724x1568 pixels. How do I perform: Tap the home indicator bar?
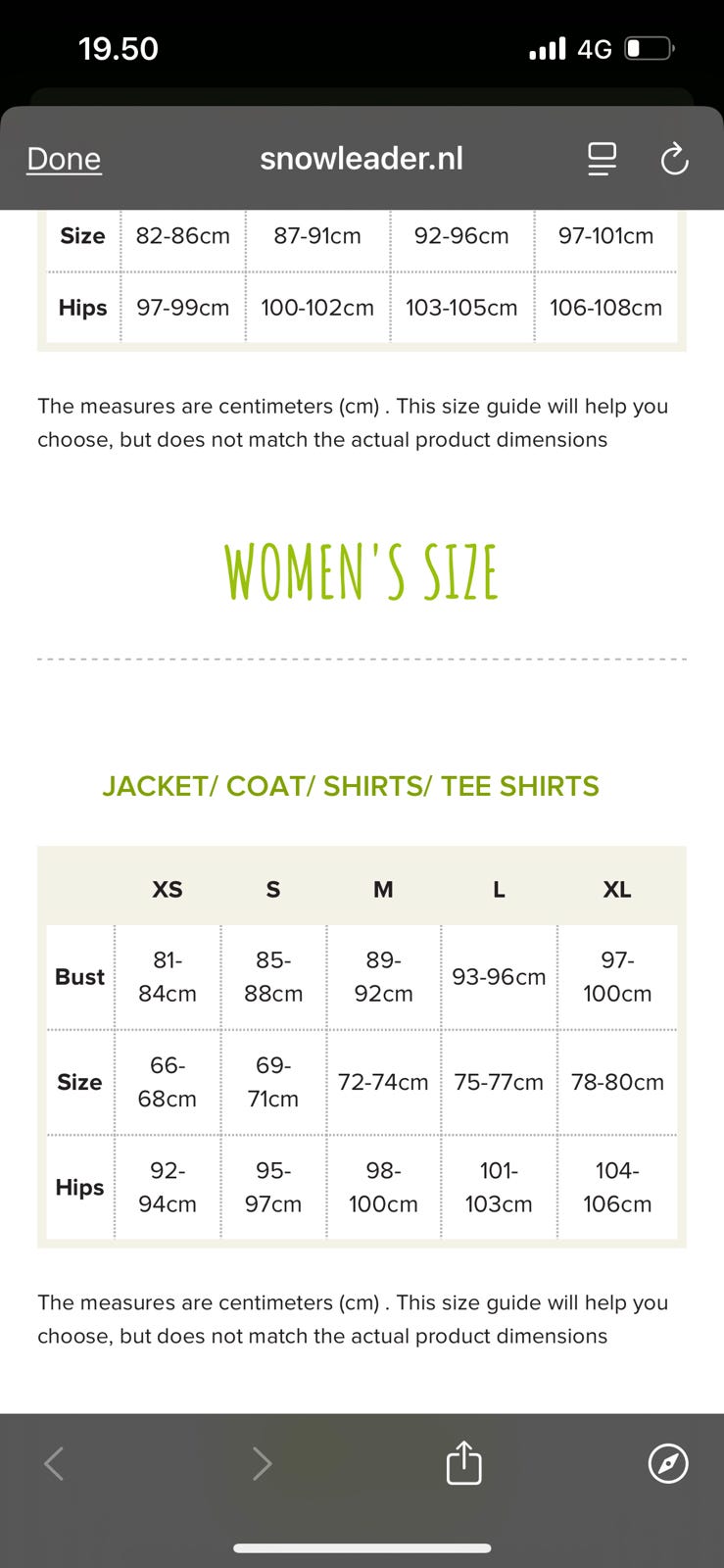tap(362, 1548)
